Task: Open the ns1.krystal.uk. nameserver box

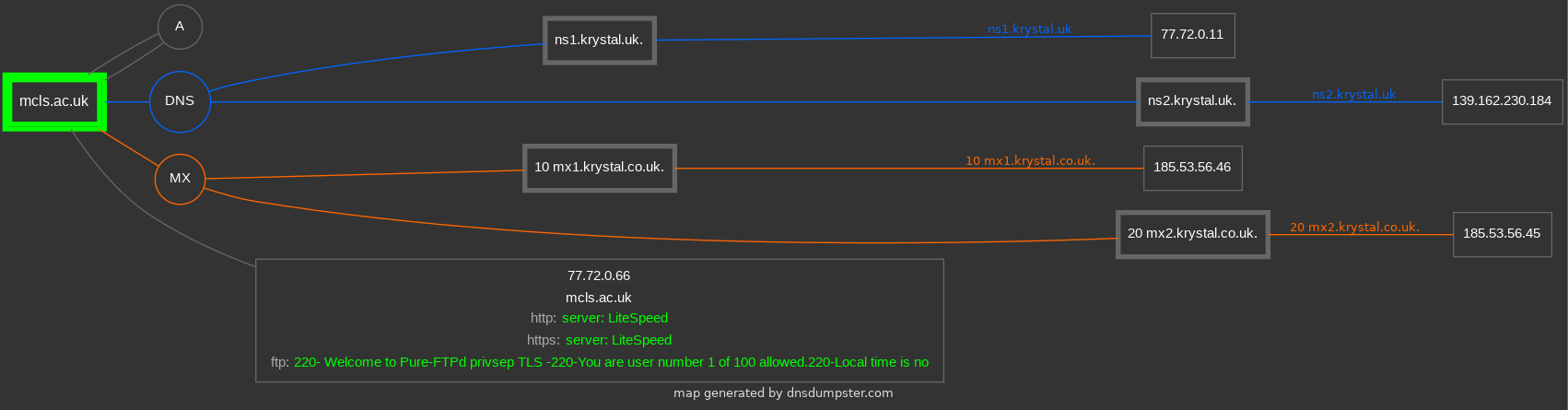Action: tap(599, 40)
